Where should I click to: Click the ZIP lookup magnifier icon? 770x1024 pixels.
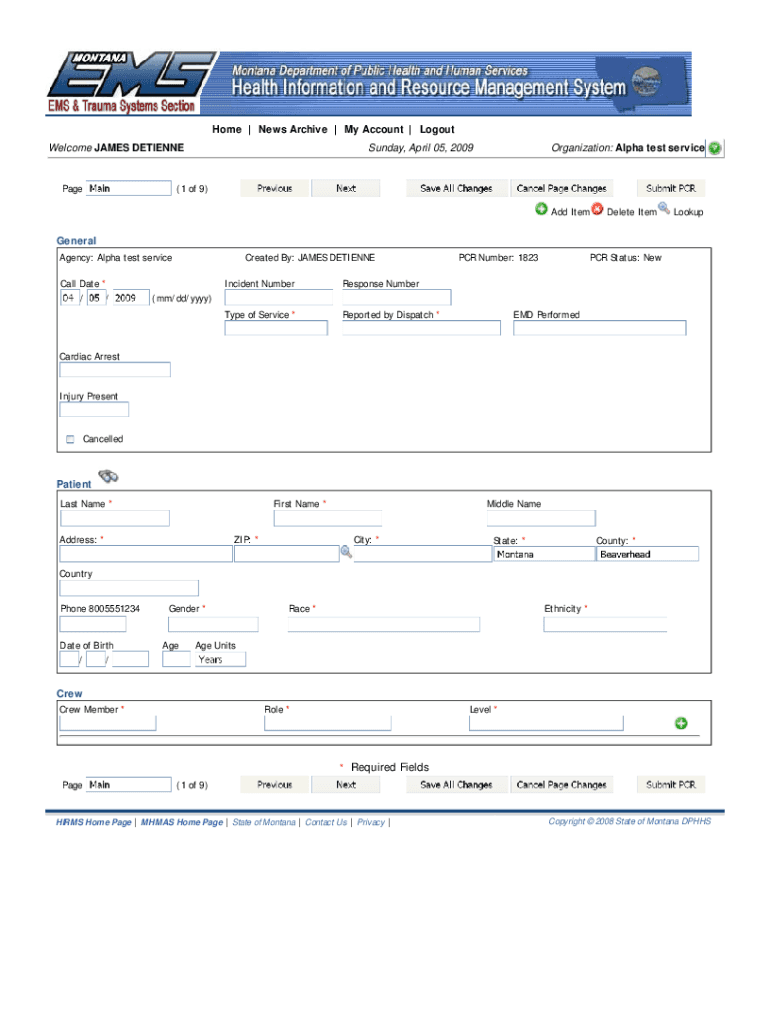pos(346,553)
